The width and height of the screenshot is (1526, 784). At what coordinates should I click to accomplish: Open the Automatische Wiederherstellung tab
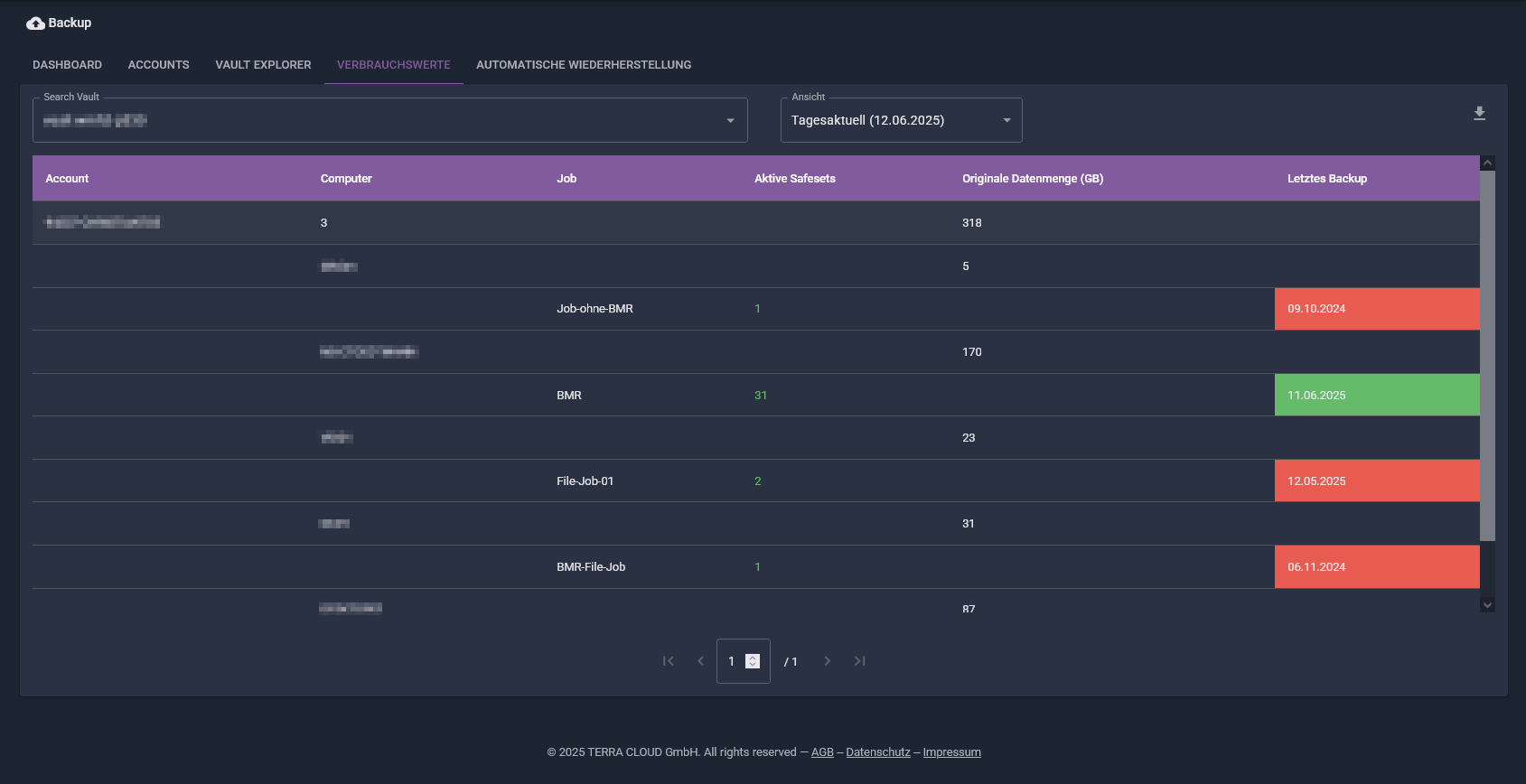584,65
